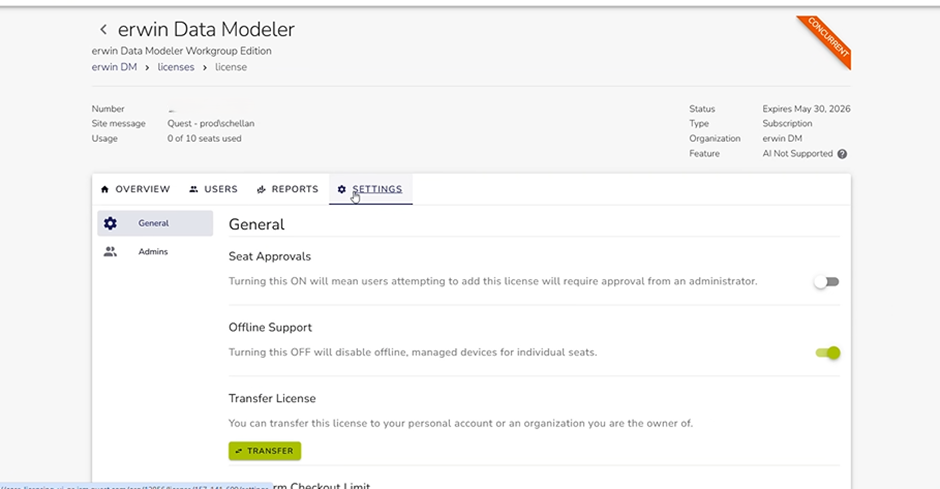Click the 0 of 10 seats used value
Screen dimensions: 940x489
(204, 138)
